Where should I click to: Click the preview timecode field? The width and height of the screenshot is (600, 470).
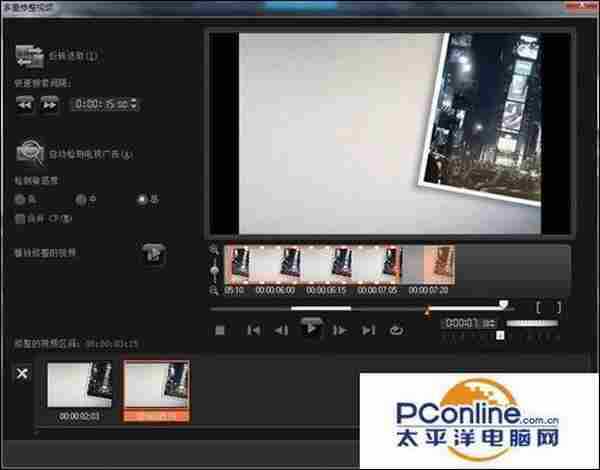tap(470, 324)
